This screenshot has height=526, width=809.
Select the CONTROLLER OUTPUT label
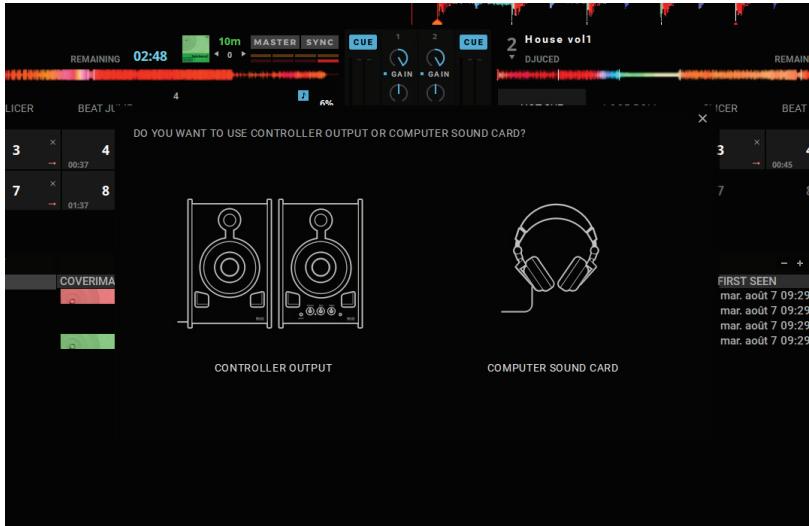273,368
